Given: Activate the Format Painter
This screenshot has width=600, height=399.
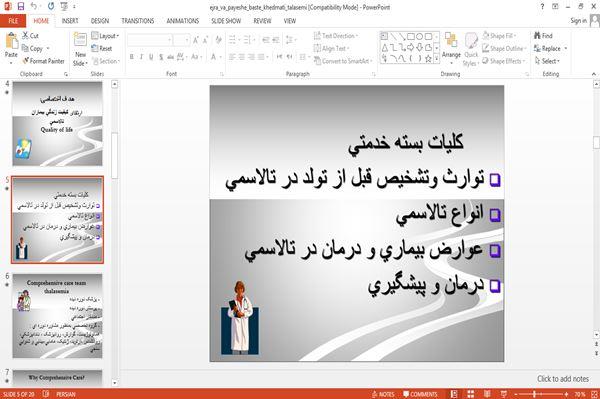Looking at the screenshot, I should coord(43,61).
